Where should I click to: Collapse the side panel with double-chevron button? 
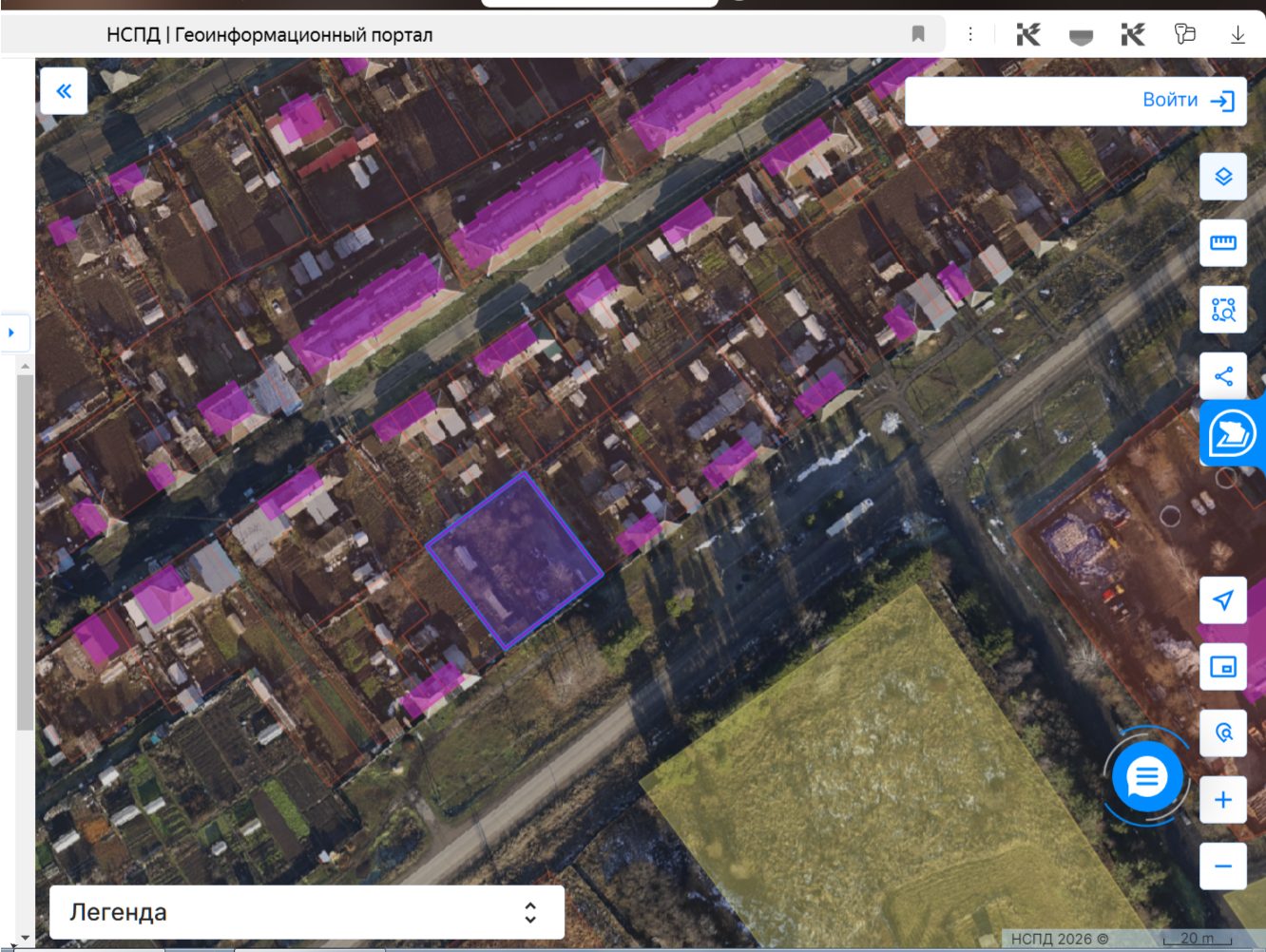[64, 91]
